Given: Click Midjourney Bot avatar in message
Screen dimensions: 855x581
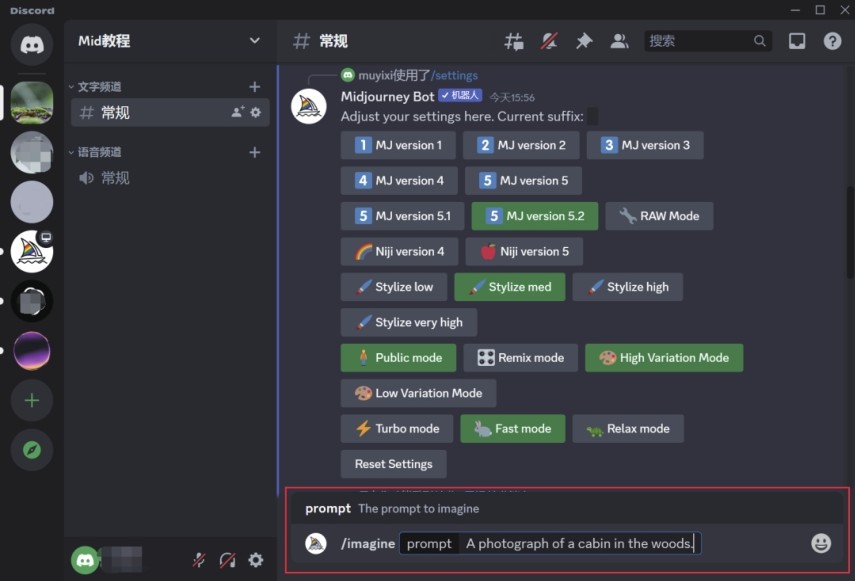Looking at the screenshot, I should pos(309,106).
